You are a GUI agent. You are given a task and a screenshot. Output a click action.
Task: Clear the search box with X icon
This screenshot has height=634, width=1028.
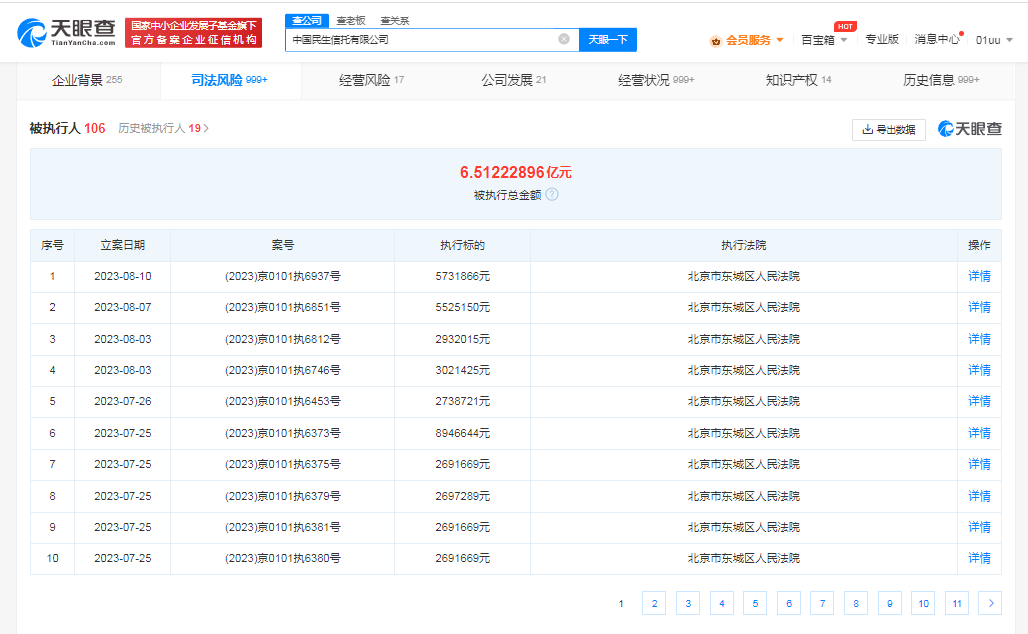pos(564,39)
